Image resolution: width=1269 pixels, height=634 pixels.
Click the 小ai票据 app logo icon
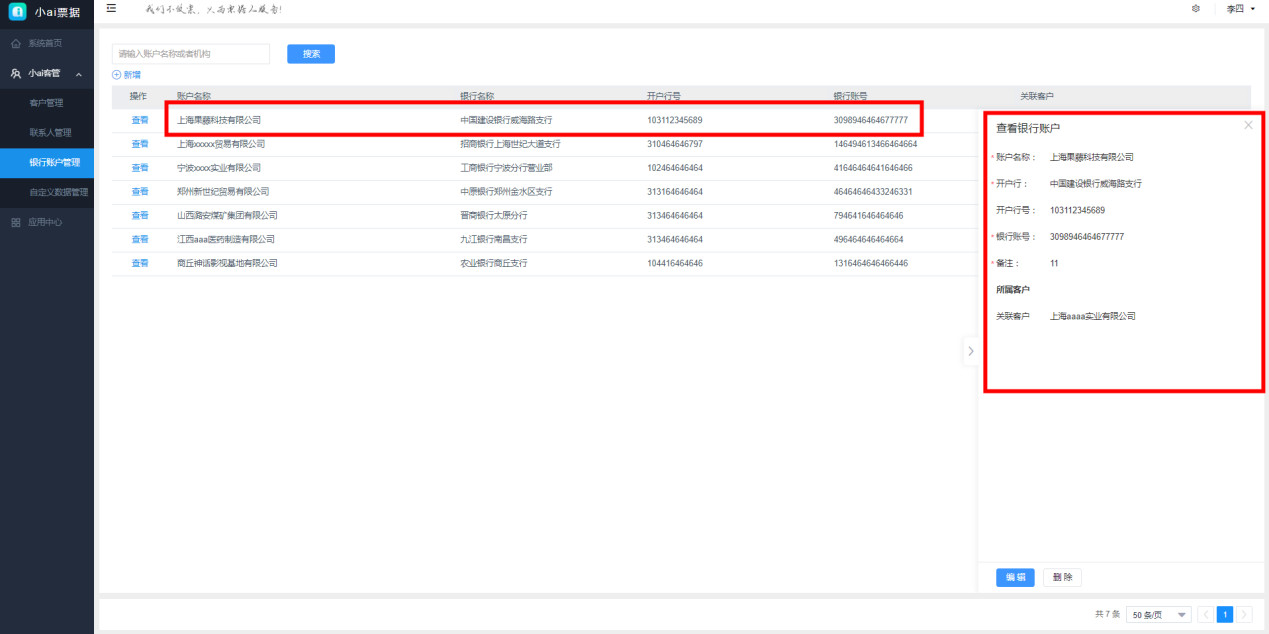17,11
